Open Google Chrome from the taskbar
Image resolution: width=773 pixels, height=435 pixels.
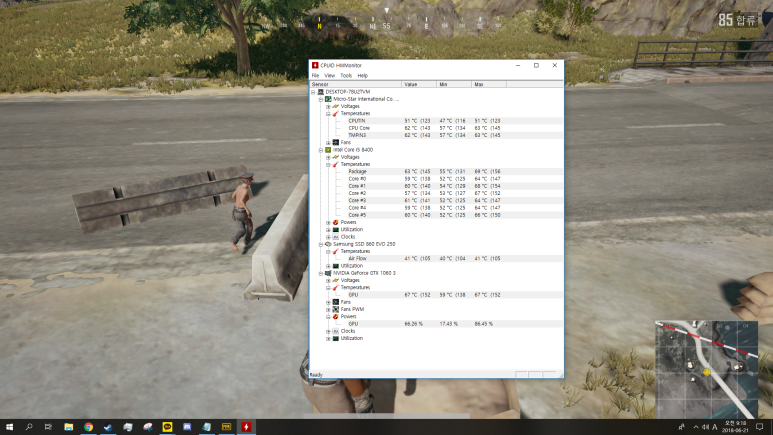(88, 427)
